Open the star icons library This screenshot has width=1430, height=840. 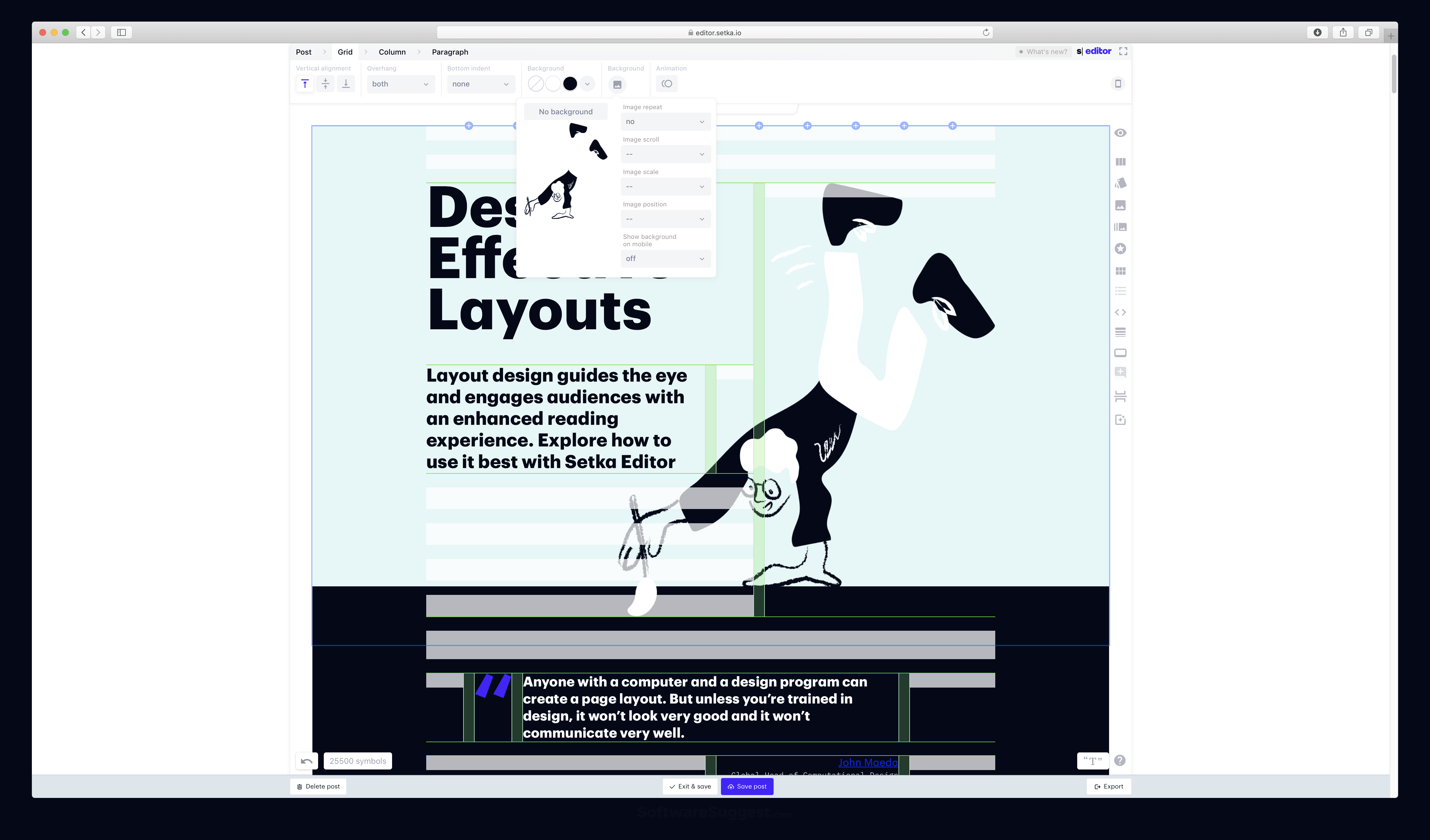1120,249
